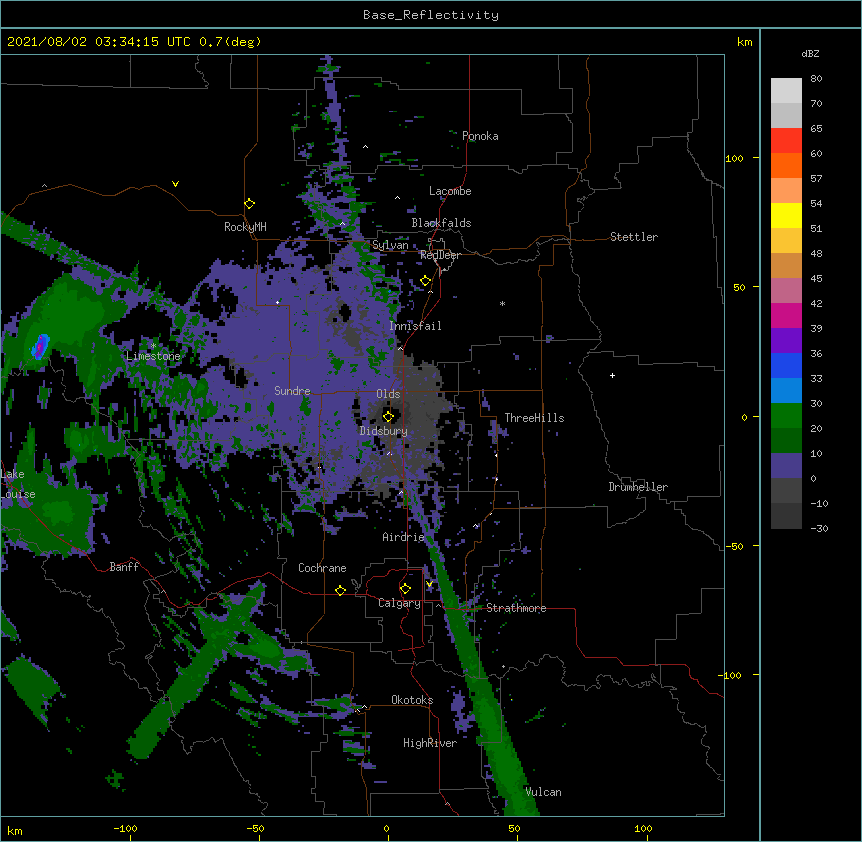Select the bright yellow 51-54 dBZ legend swatch

coord(786,215)
